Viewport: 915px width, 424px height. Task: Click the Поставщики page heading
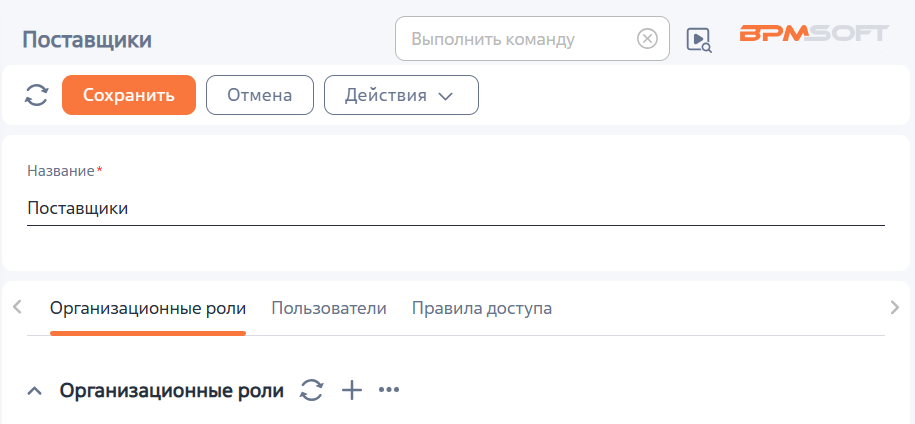[87, 40]
